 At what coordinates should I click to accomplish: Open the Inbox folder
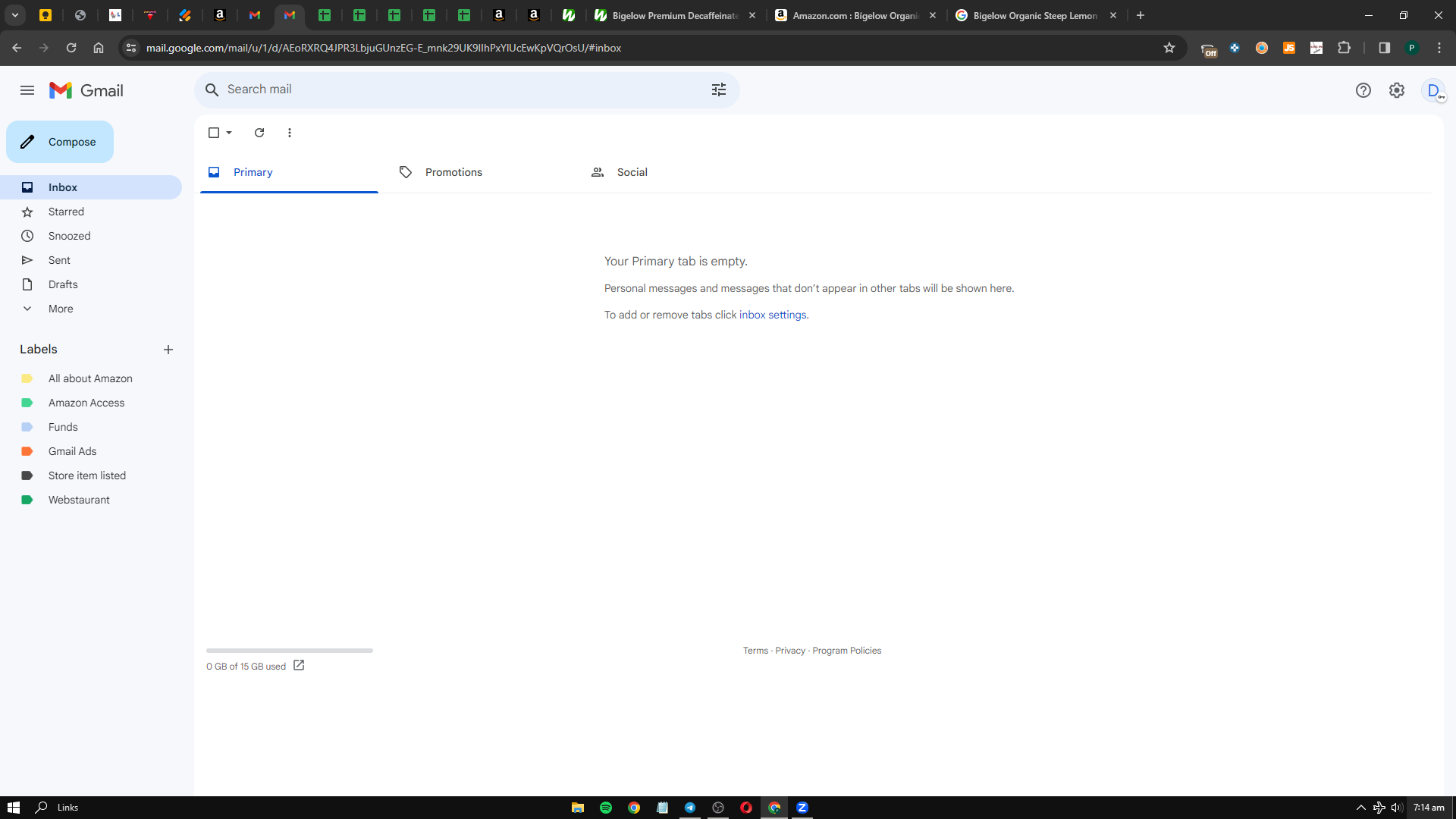point(91,187)
